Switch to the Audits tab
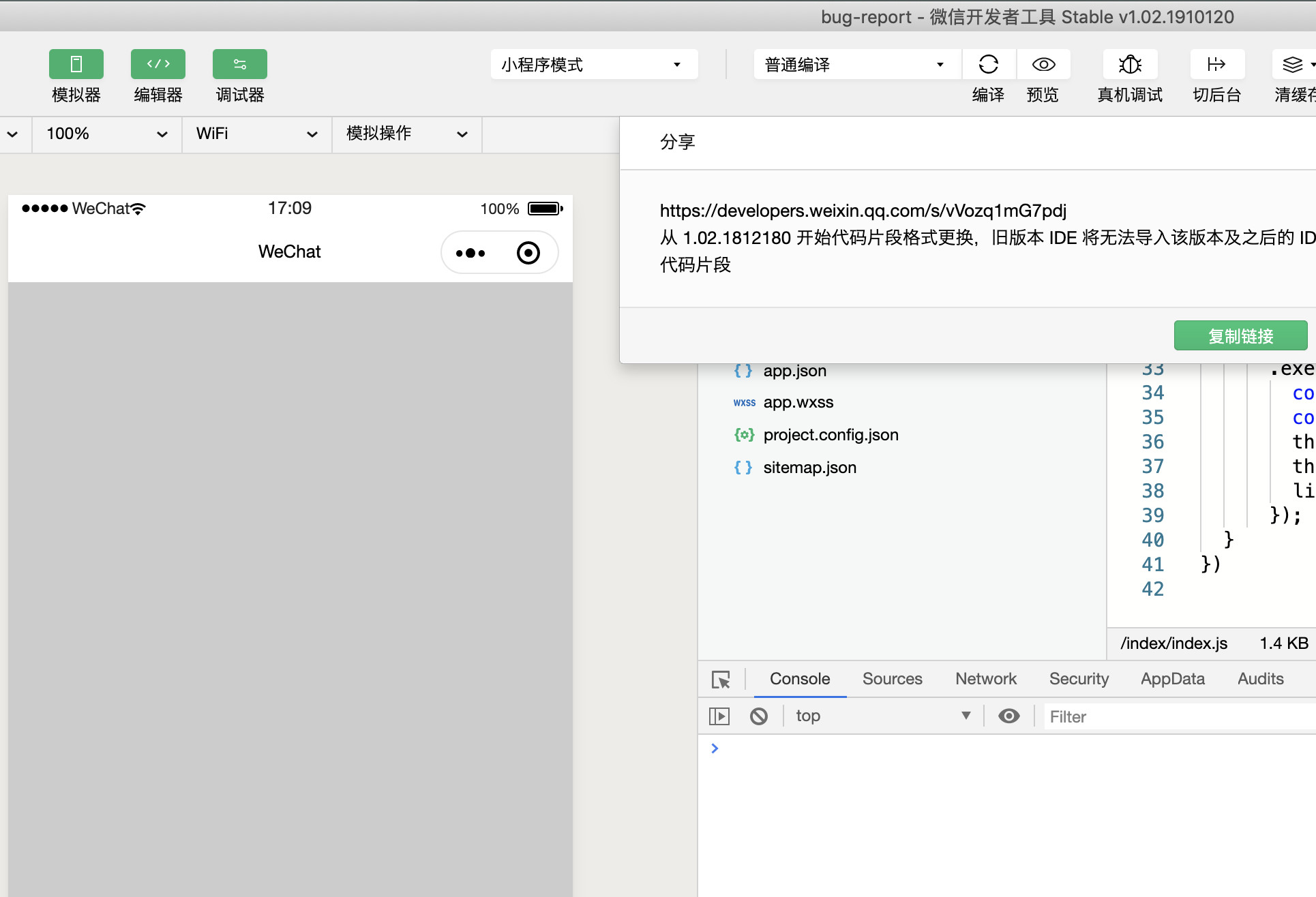 pos(1260,679)
